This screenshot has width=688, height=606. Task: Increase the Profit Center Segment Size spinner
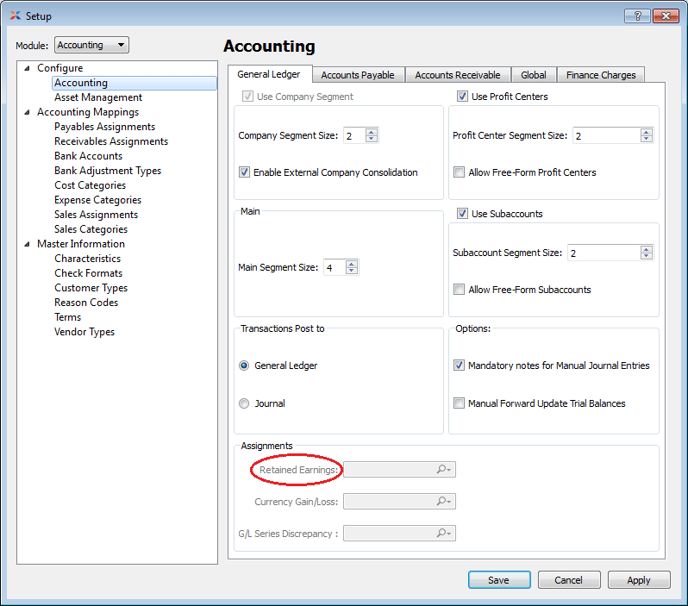coord(646,131)
